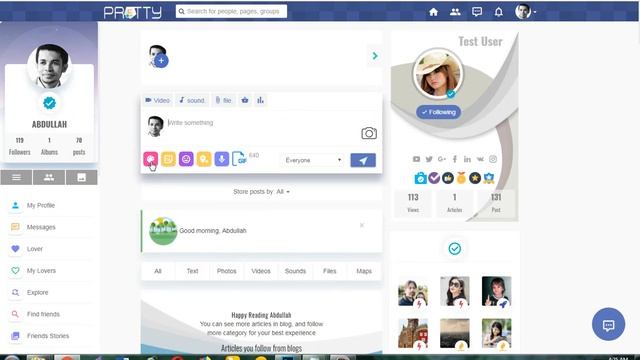The width and height of the screenshot is (640, 360).
Task: Click the orange location pin icon
Action: point(204,159)
